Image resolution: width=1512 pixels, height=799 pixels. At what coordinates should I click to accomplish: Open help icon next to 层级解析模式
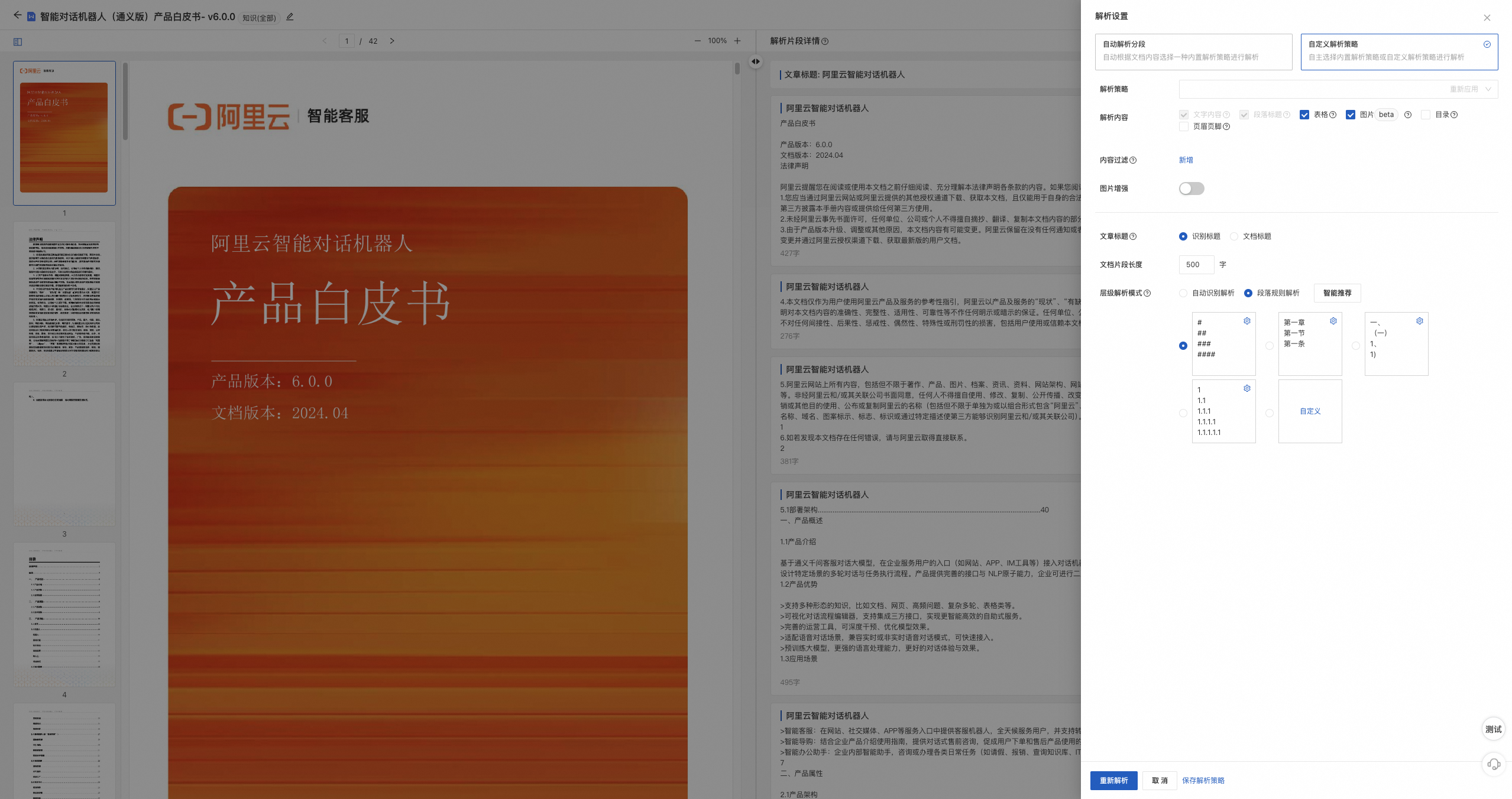(x=1147, y=293)
